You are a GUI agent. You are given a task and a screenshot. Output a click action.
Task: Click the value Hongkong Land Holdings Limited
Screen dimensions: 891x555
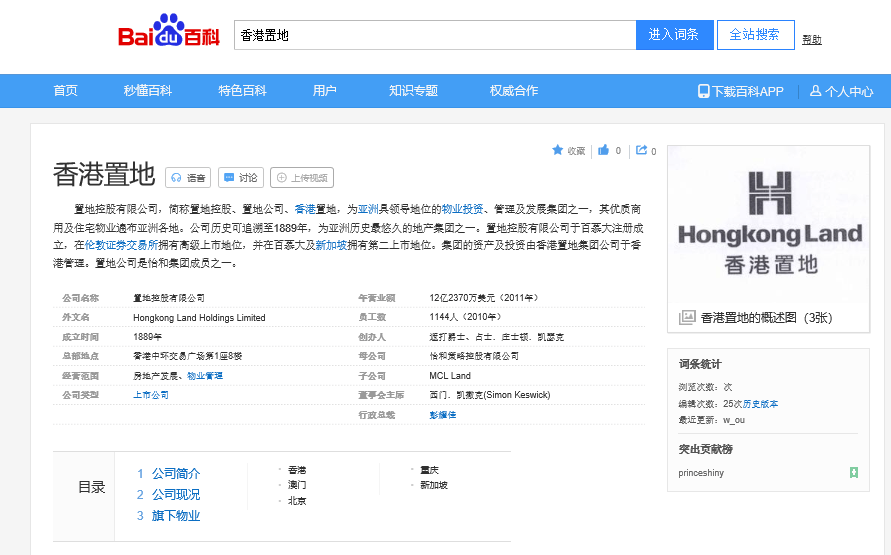pyautogui.click(x=199, y=318)
